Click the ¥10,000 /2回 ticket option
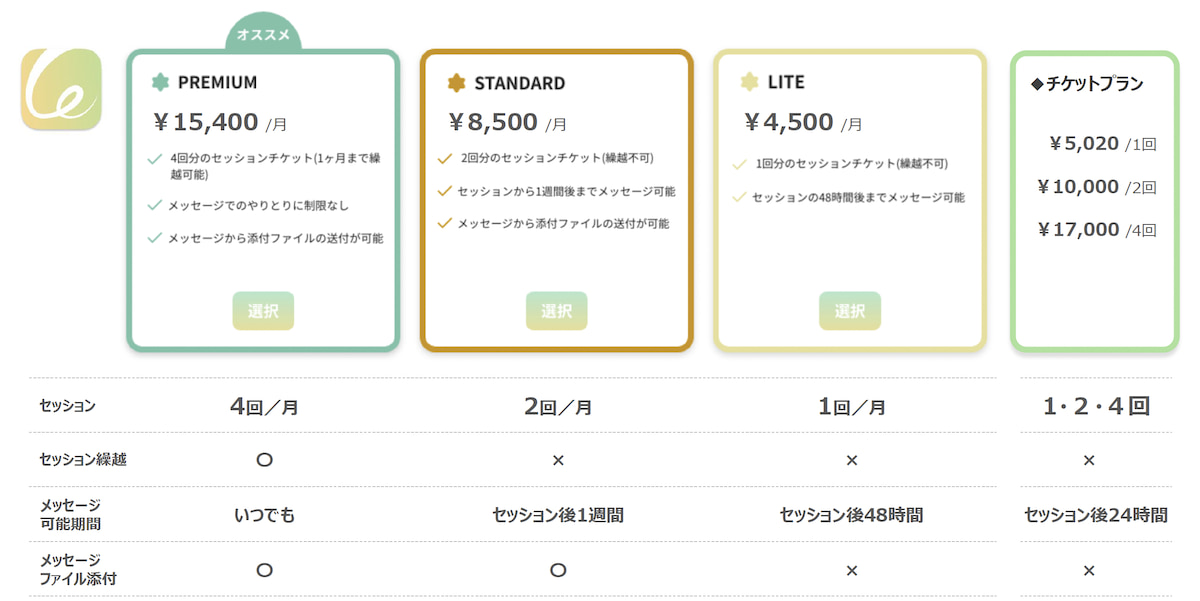 tap(1096, 186)
